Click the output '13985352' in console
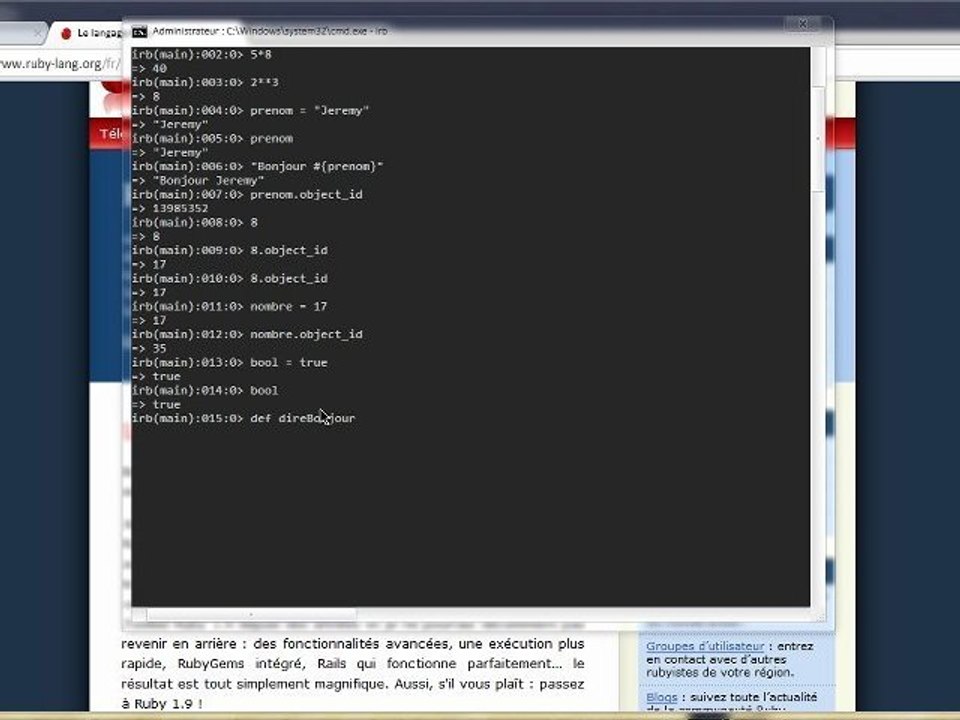Viewport: 960px width, 720px height. 180,208
